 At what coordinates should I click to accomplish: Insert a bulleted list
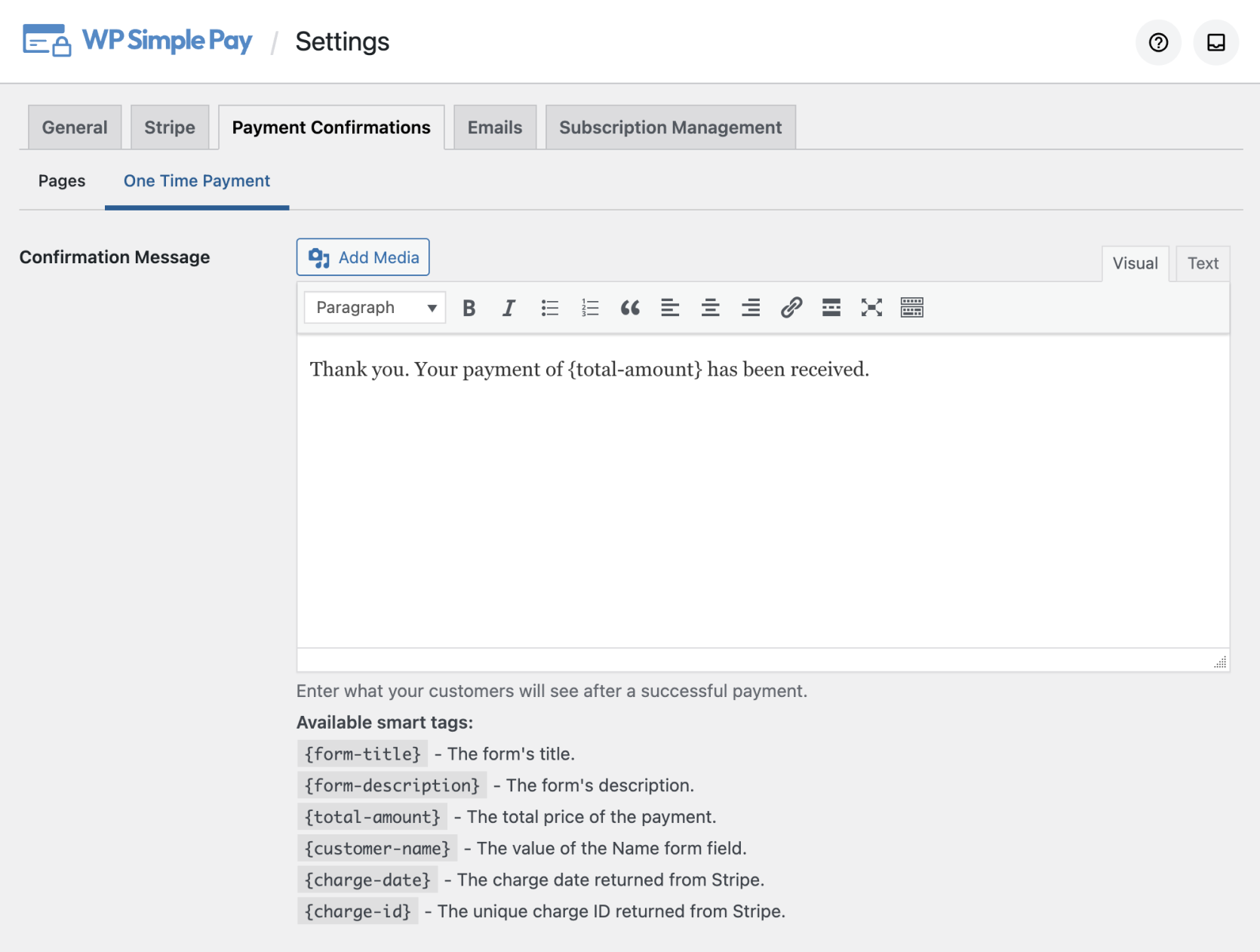click(550, 308)
